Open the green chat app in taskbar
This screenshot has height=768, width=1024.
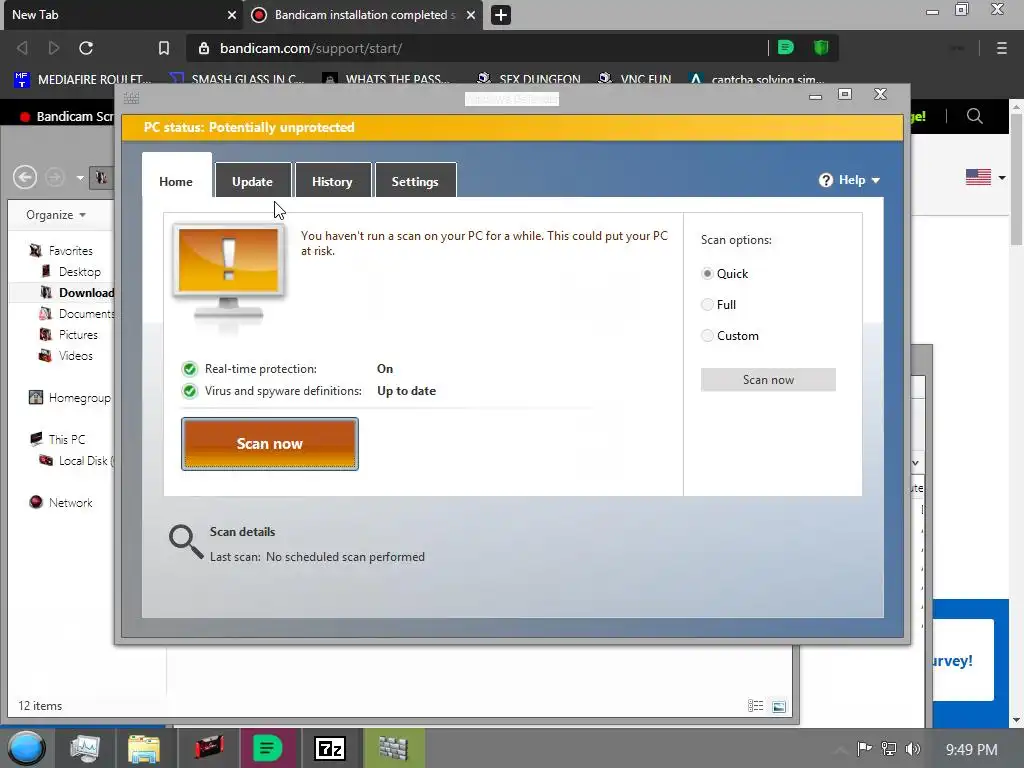268,749
